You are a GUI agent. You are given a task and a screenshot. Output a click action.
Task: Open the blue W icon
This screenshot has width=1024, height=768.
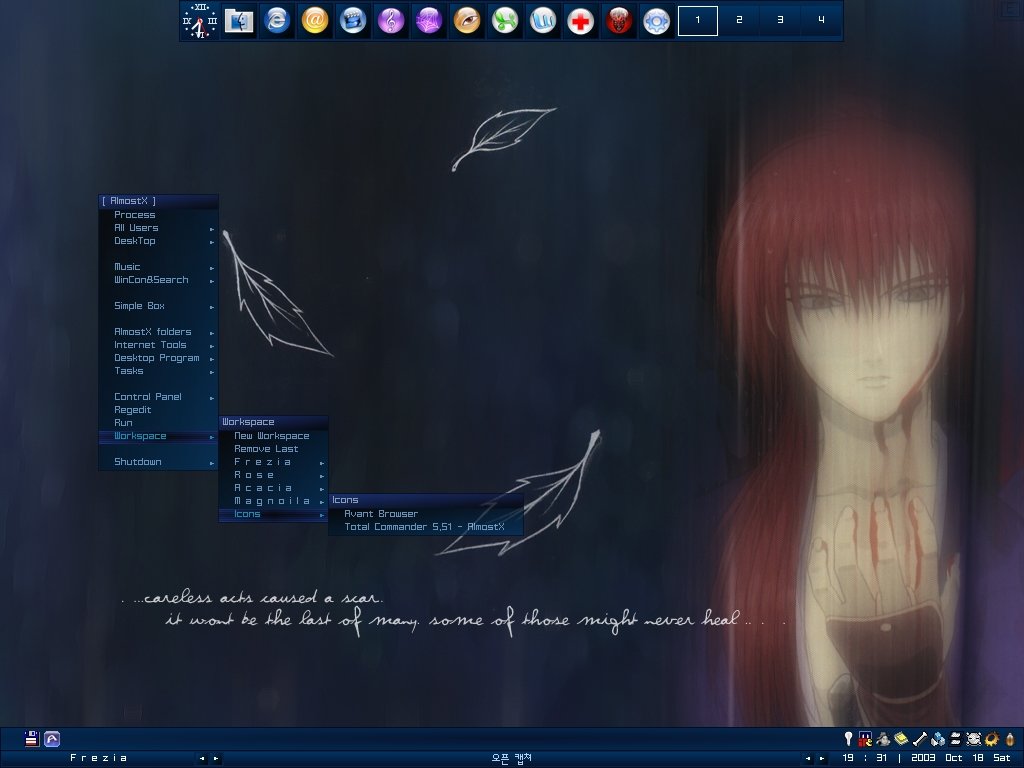tap(543, 20)
